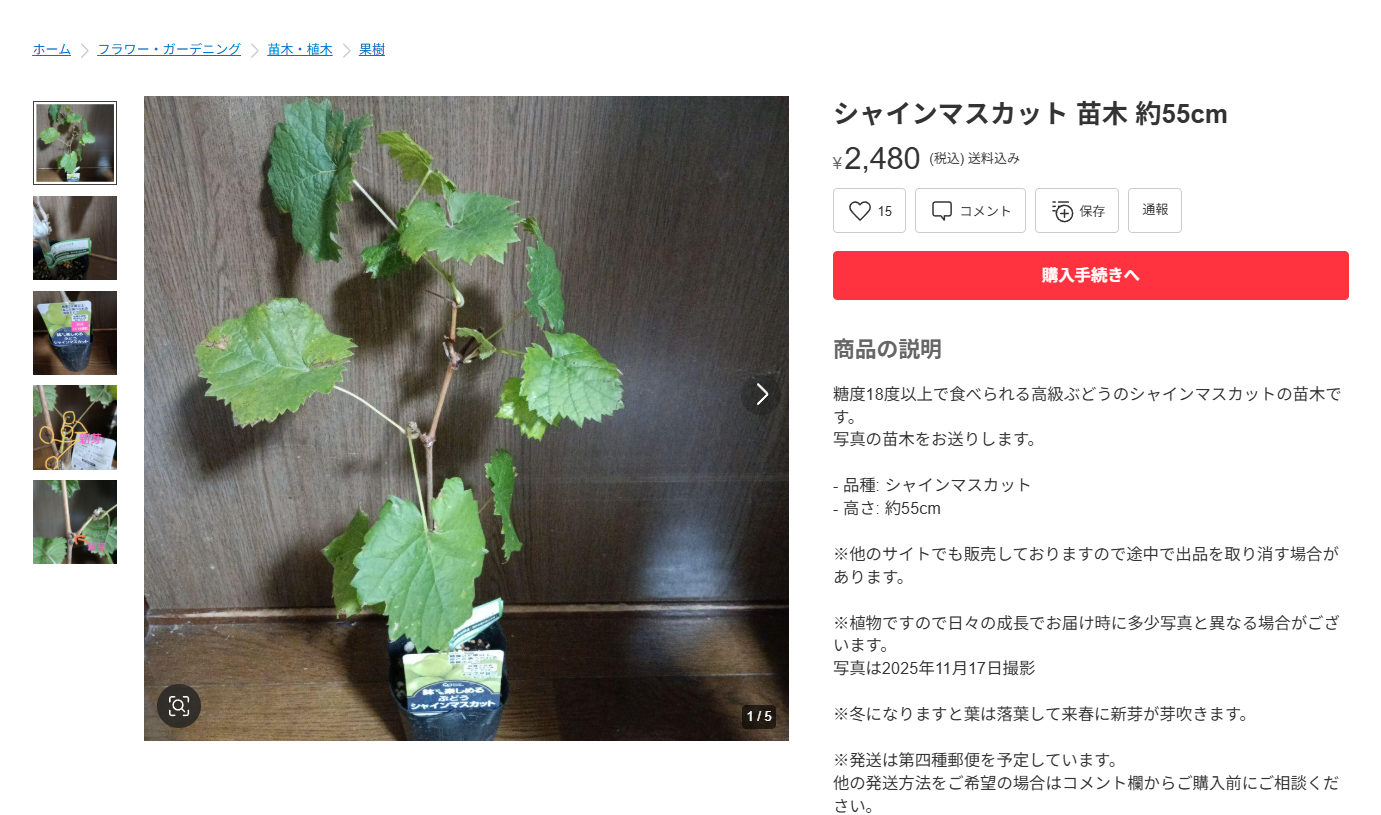Image resolution: width=1381 pixels, height=815 pixels.
Task: Click the save list plus icon
Action: [1062, 211]
